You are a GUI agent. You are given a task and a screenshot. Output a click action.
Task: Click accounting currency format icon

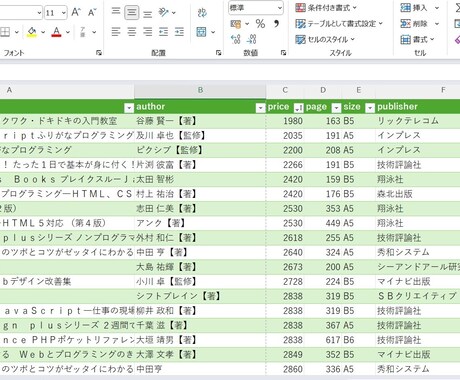coord(236,24)
